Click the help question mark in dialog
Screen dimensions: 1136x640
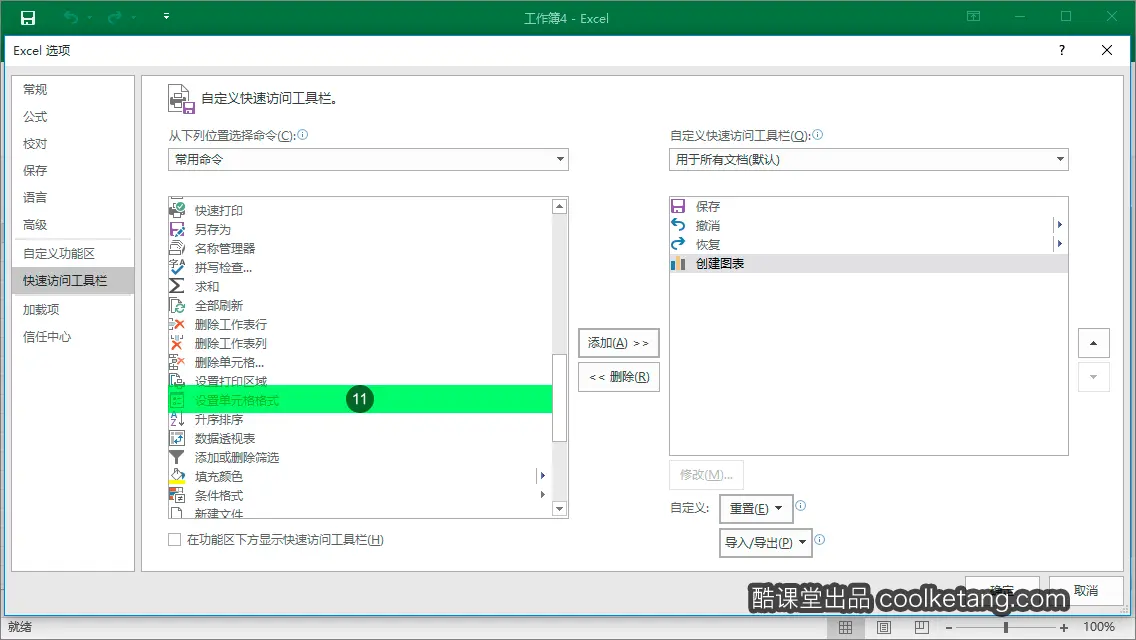(1061, 50)
